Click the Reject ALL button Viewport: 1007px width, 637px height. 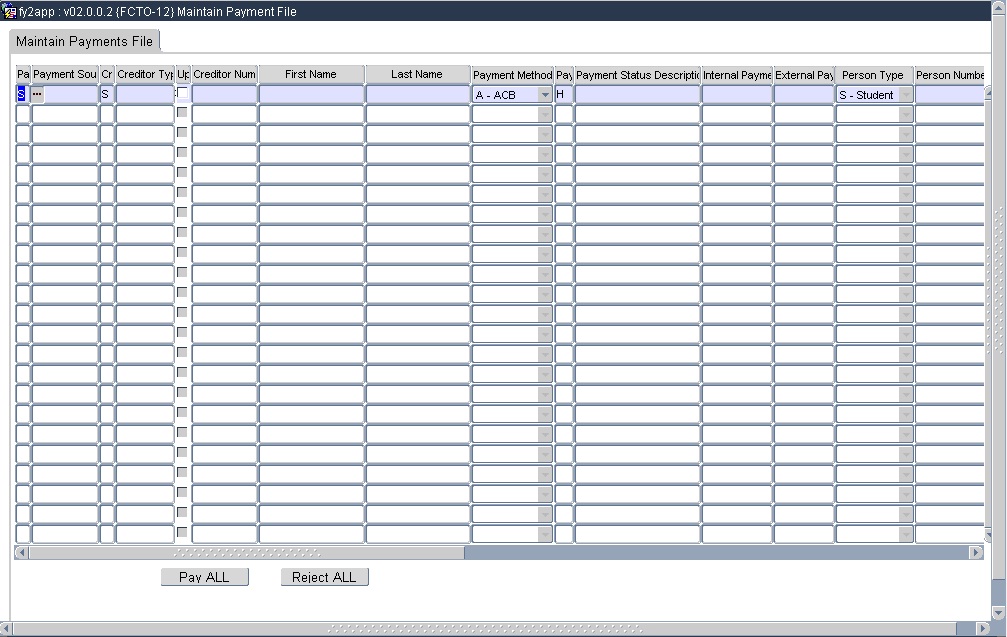324,576
